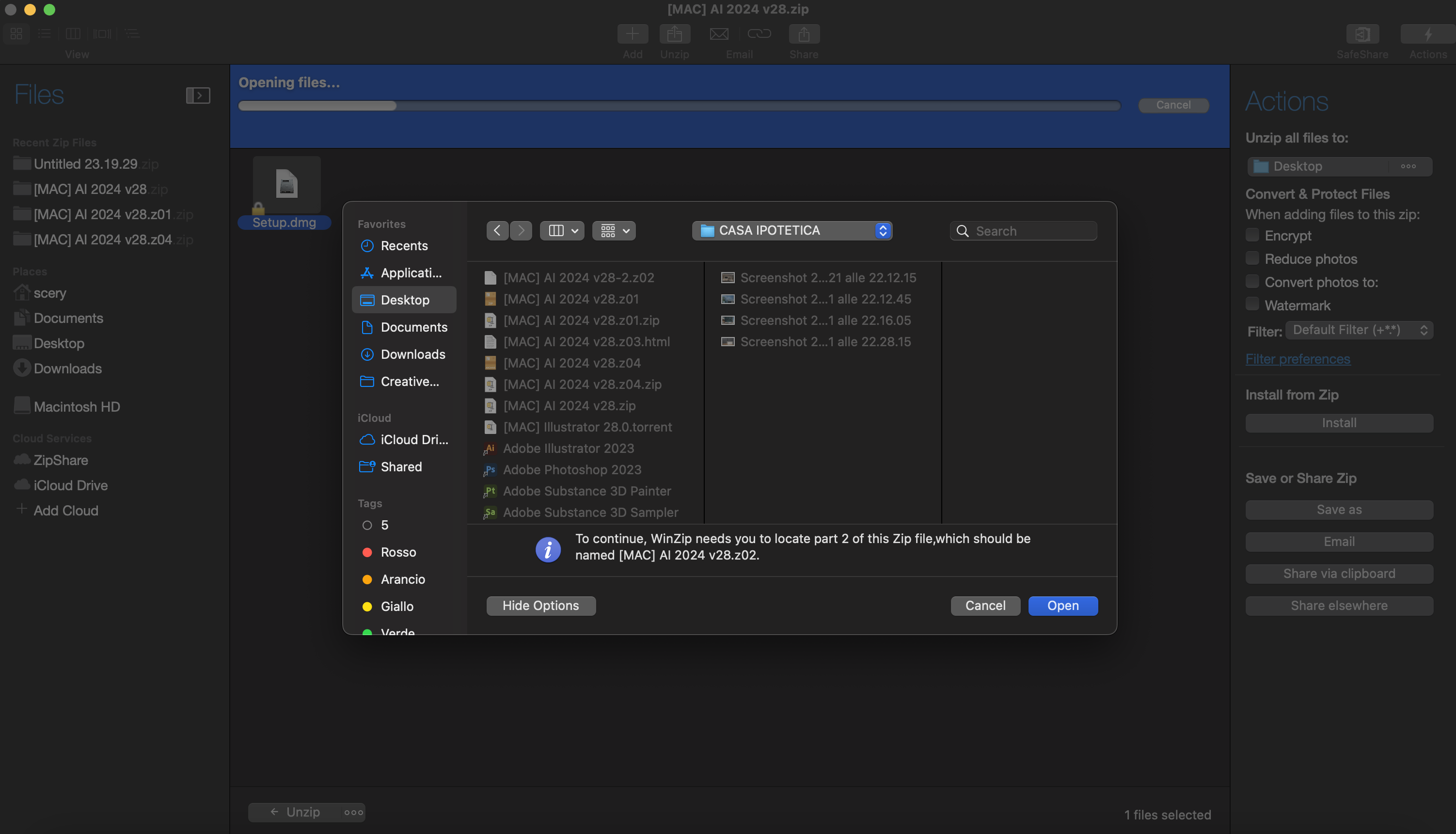Click the Add toolbar icon
The width and height of the screenshot is (1456, 834).
632,34
